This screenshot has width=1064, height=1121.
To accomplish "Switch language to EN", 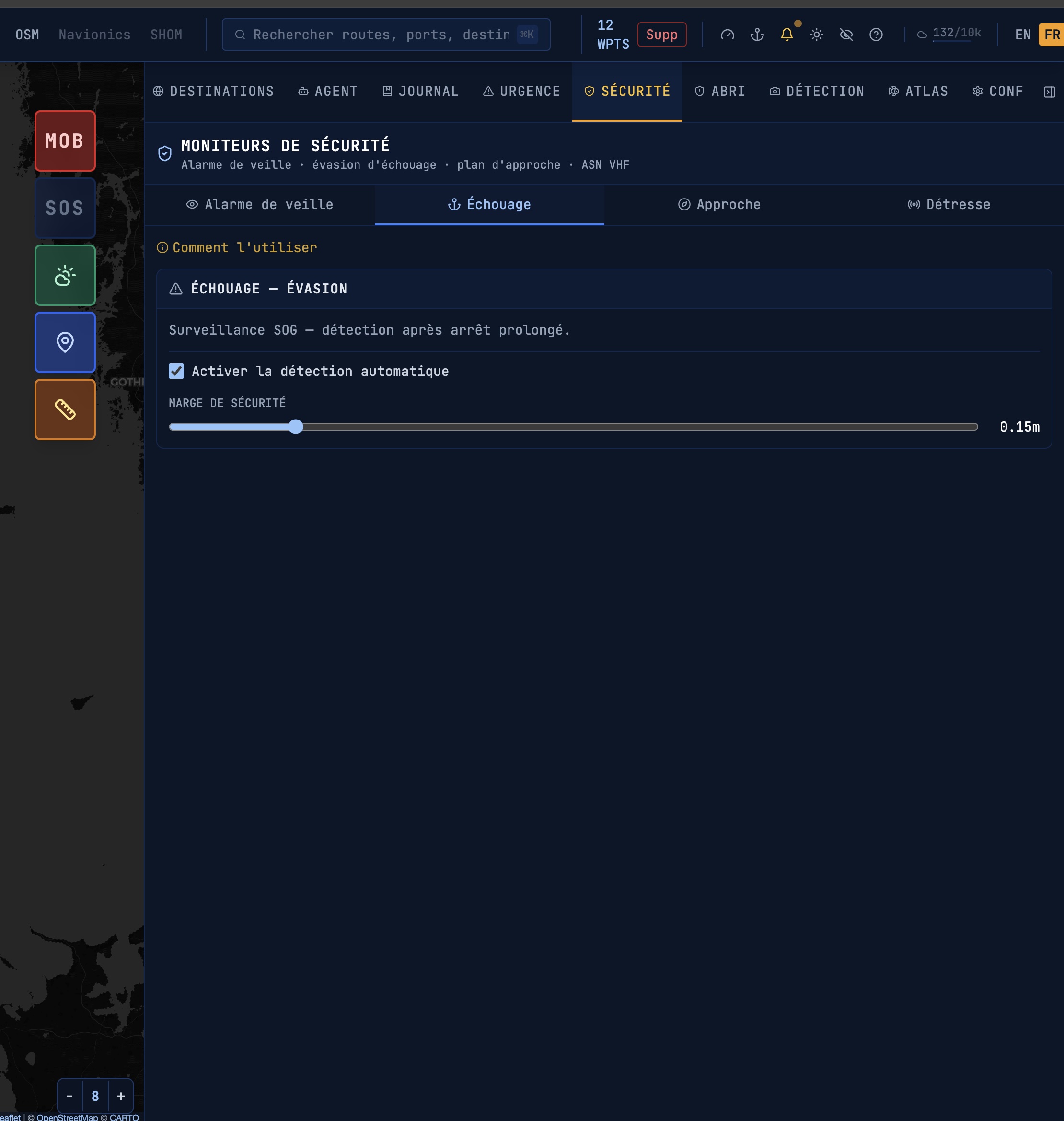I will click(x=1023, y=35).
